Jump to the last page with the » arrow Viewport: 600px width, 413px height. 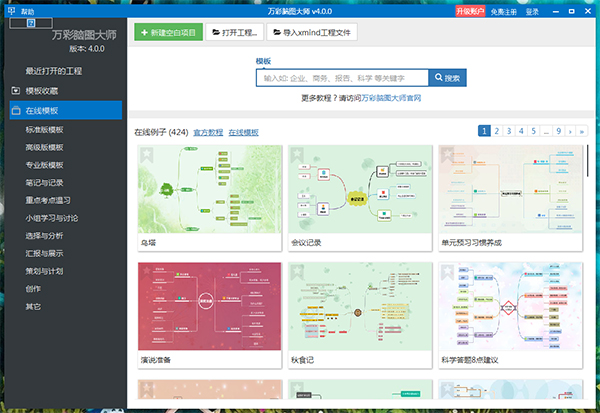[583, 131]
